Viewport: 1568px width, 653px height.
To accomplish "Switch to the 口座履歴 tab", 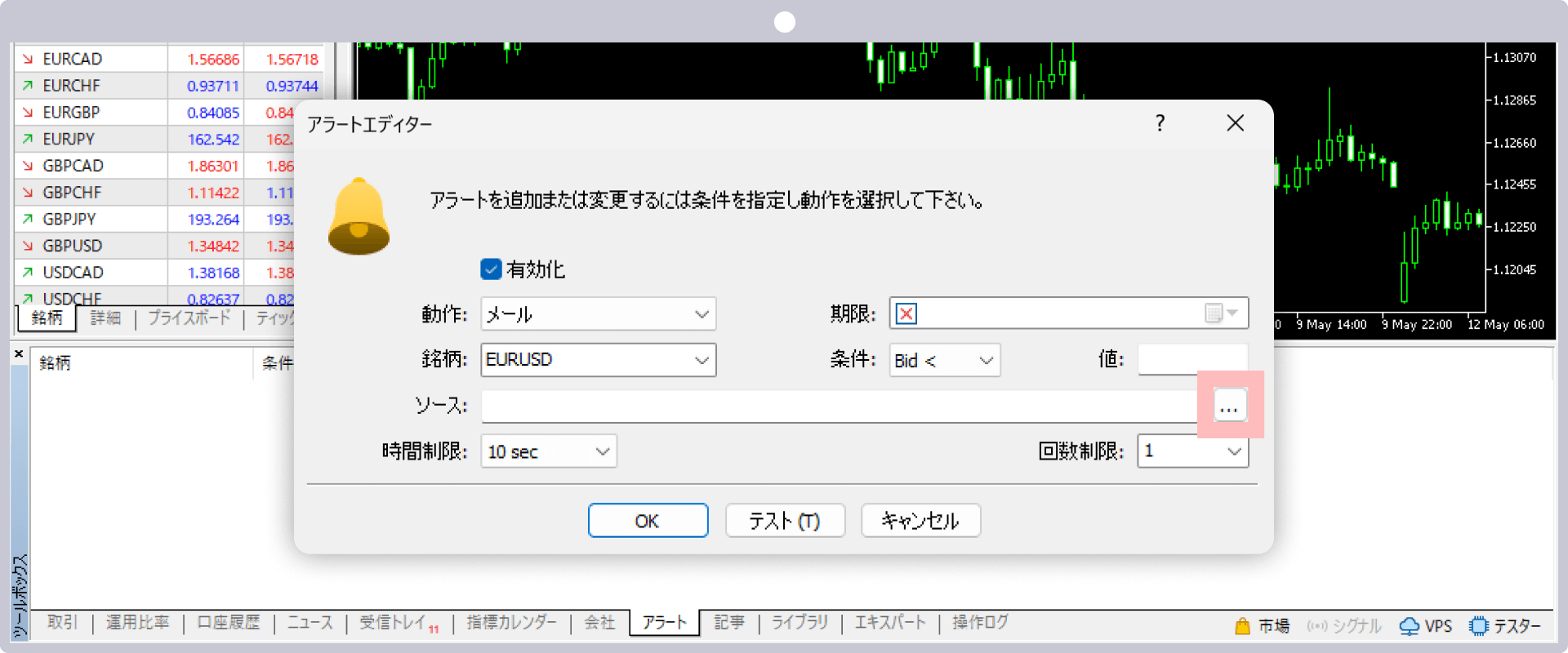I will coord(229,623).
